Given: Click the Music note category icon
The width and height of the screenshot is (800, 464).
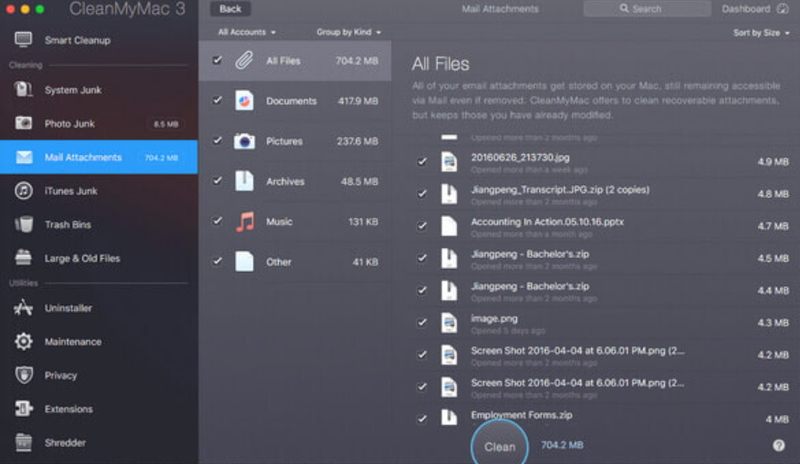Looking at the screenshot, I should [x=245, y=222].
